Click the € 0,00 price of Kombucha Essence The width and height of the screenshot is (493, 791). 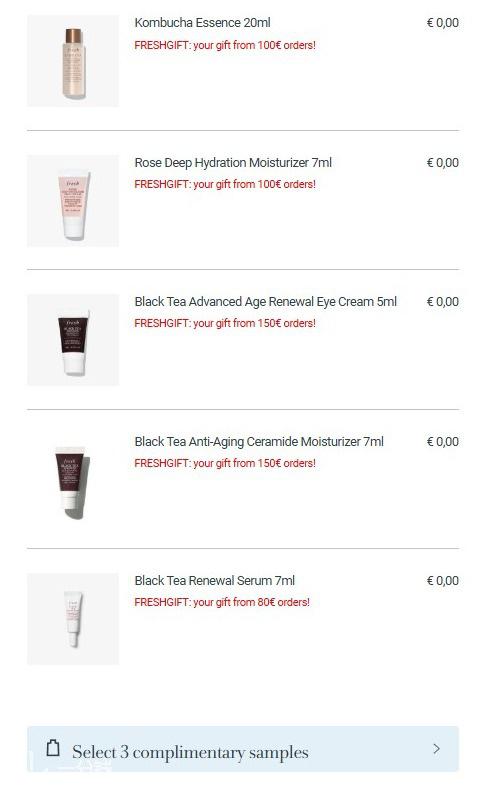(x=443, y=23)
